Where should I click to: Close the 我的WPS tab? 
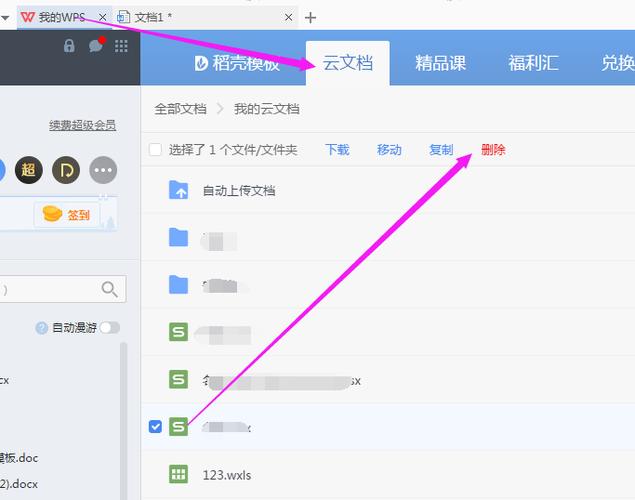tap(103, 17)
